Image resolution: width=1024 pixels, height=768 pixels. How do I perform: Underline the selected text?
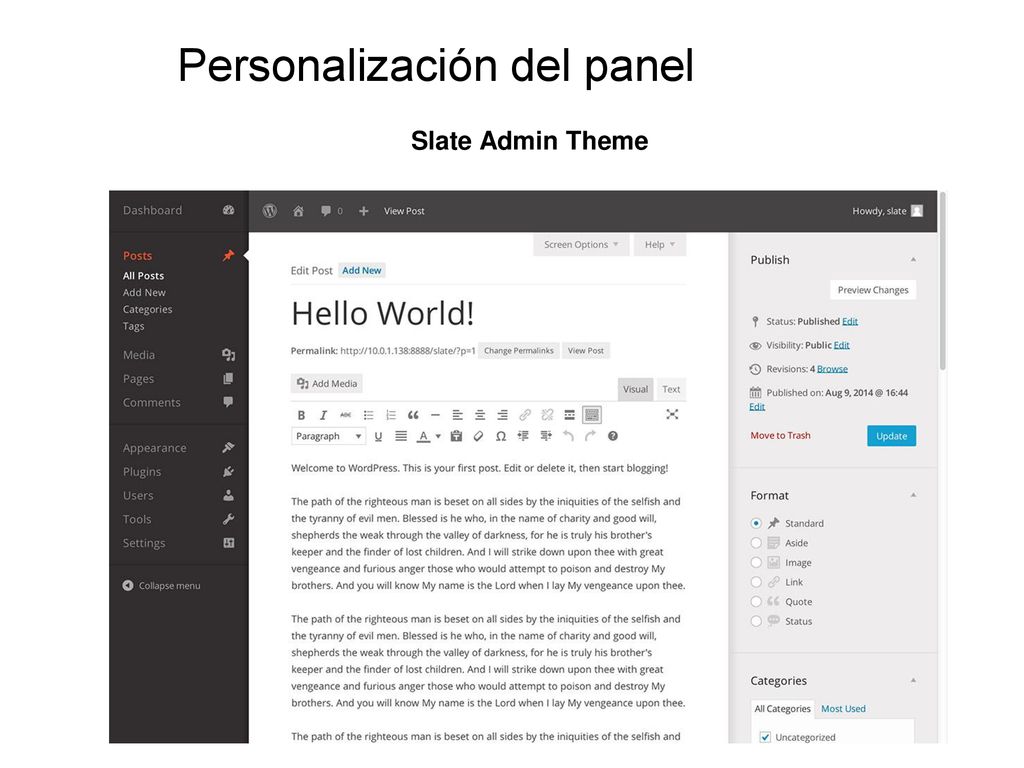point(378,436)
